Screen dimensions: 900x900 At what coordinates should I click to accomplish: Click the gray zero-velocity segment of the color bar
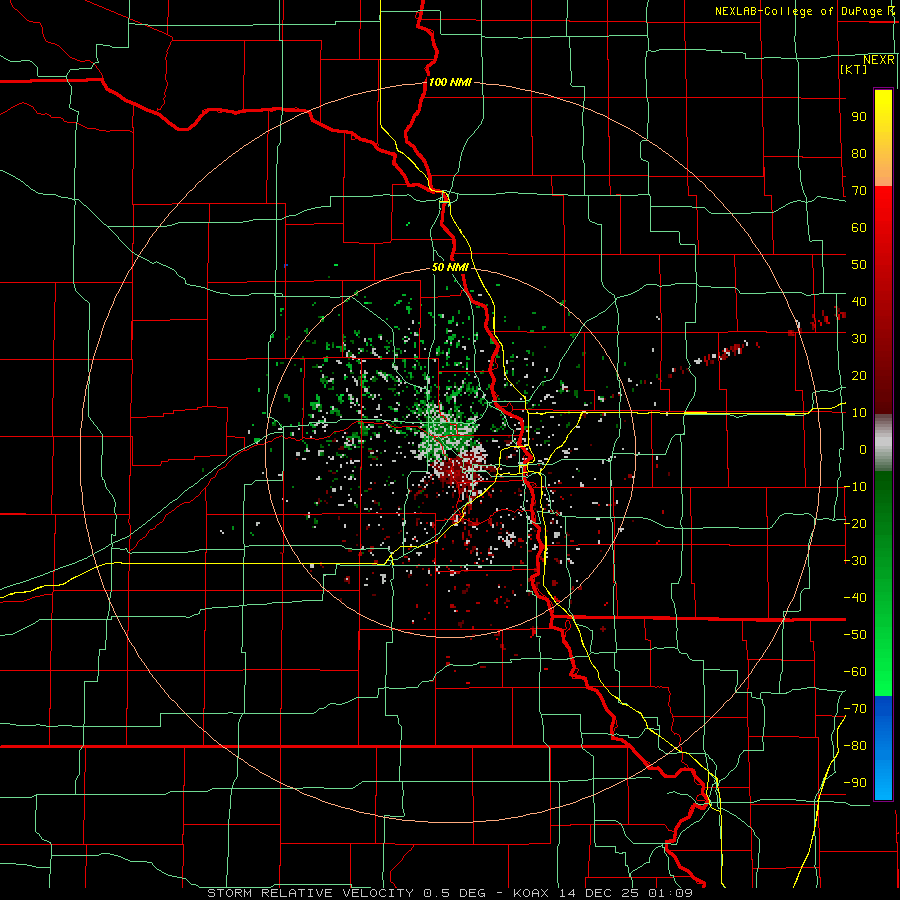pyautogui.click(x=883, y=443)
